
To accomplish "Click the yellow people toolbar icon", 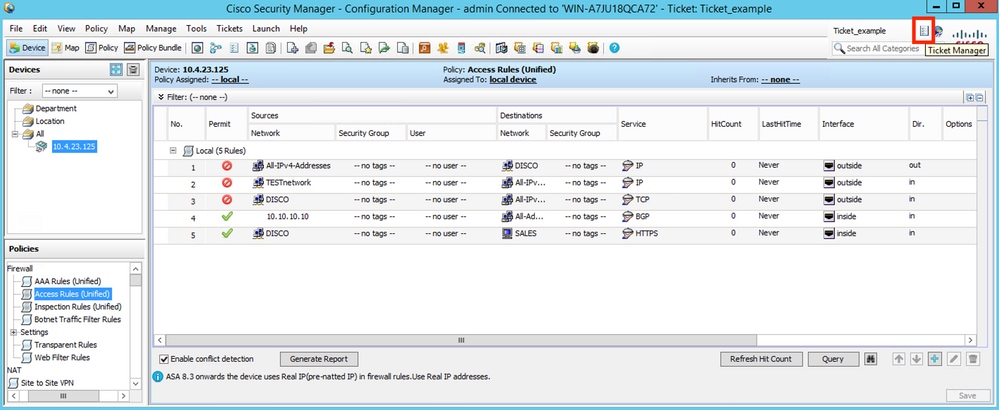I will [443, 48].
